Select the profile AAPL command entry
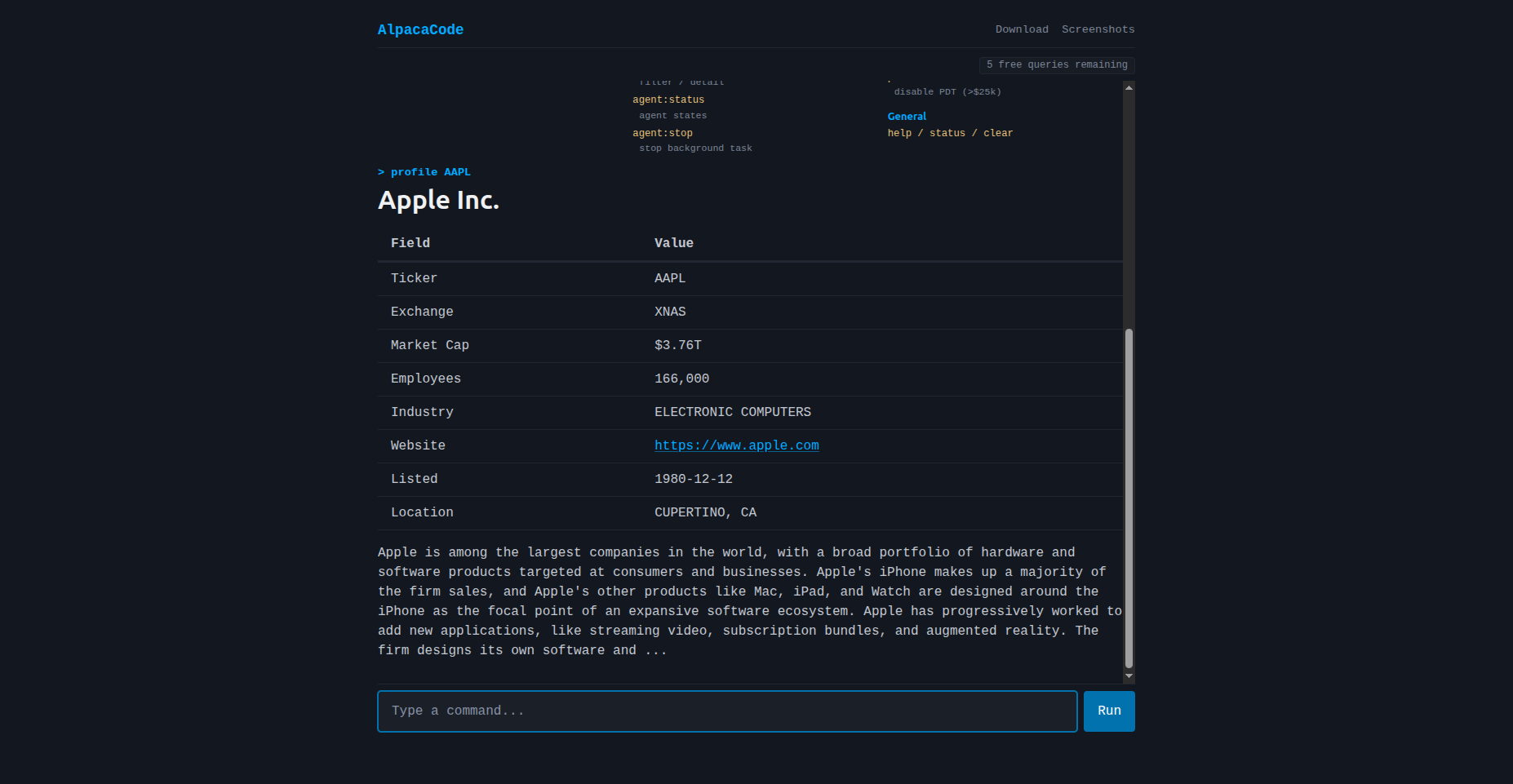This screenshot has width=1513, height=784. point(430,171)
